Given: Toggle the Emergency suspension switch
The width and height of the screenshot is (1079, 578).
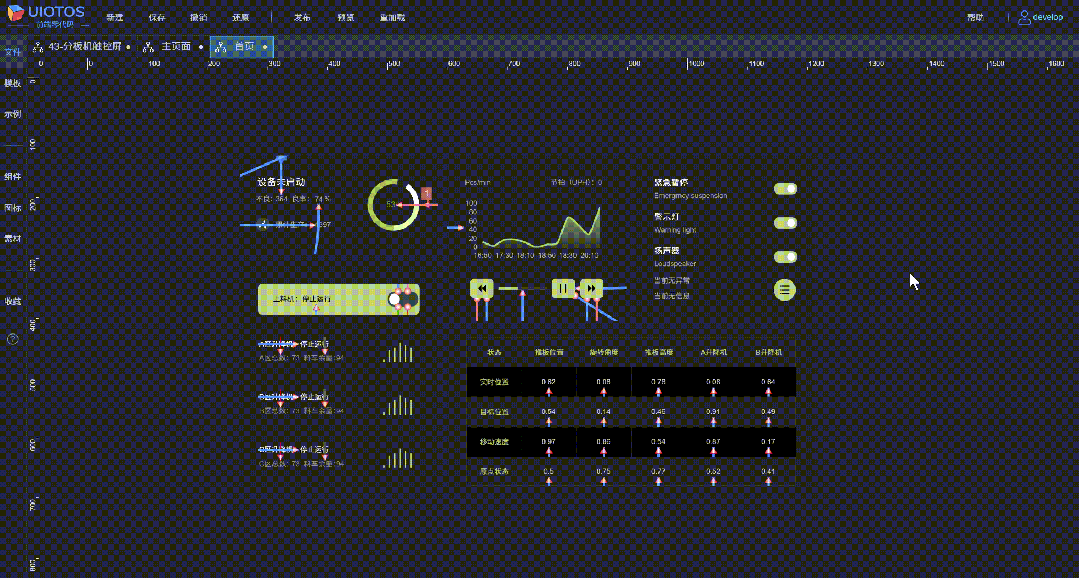Looking at the screenshot, I should coord(785,189).
